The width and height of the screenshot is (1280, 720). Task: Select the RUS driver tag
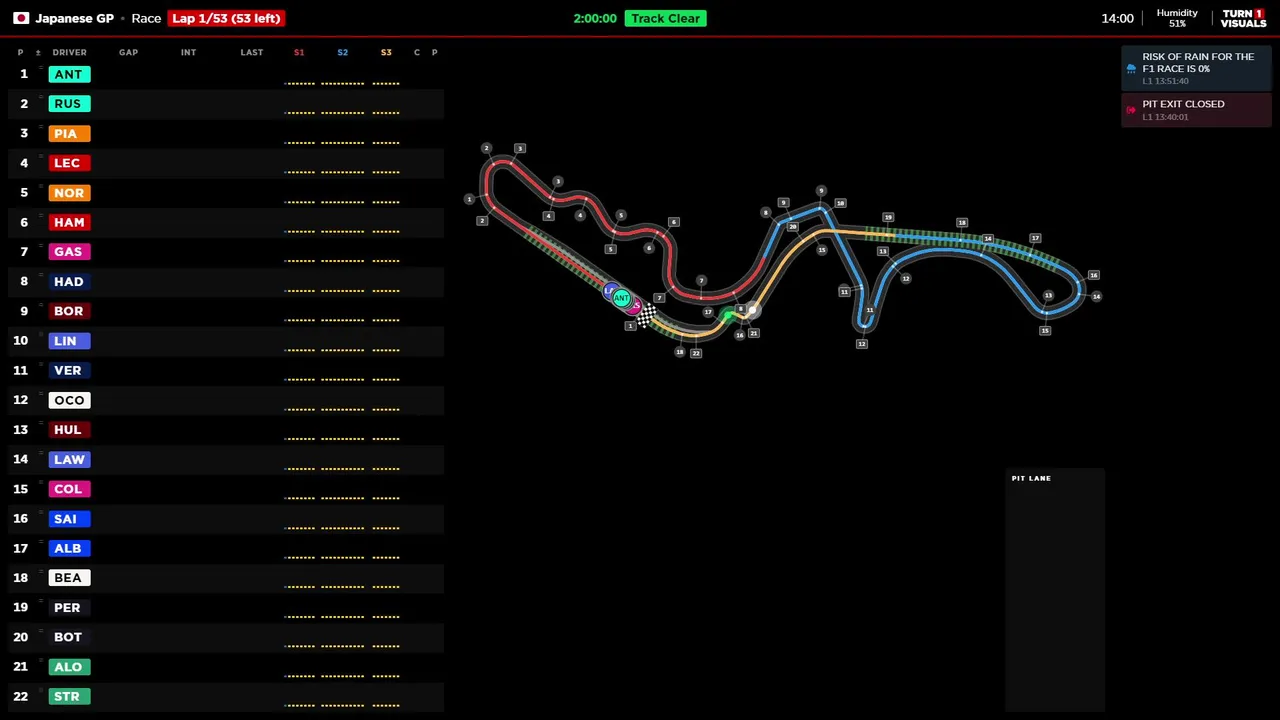click(x=69, y=104)
